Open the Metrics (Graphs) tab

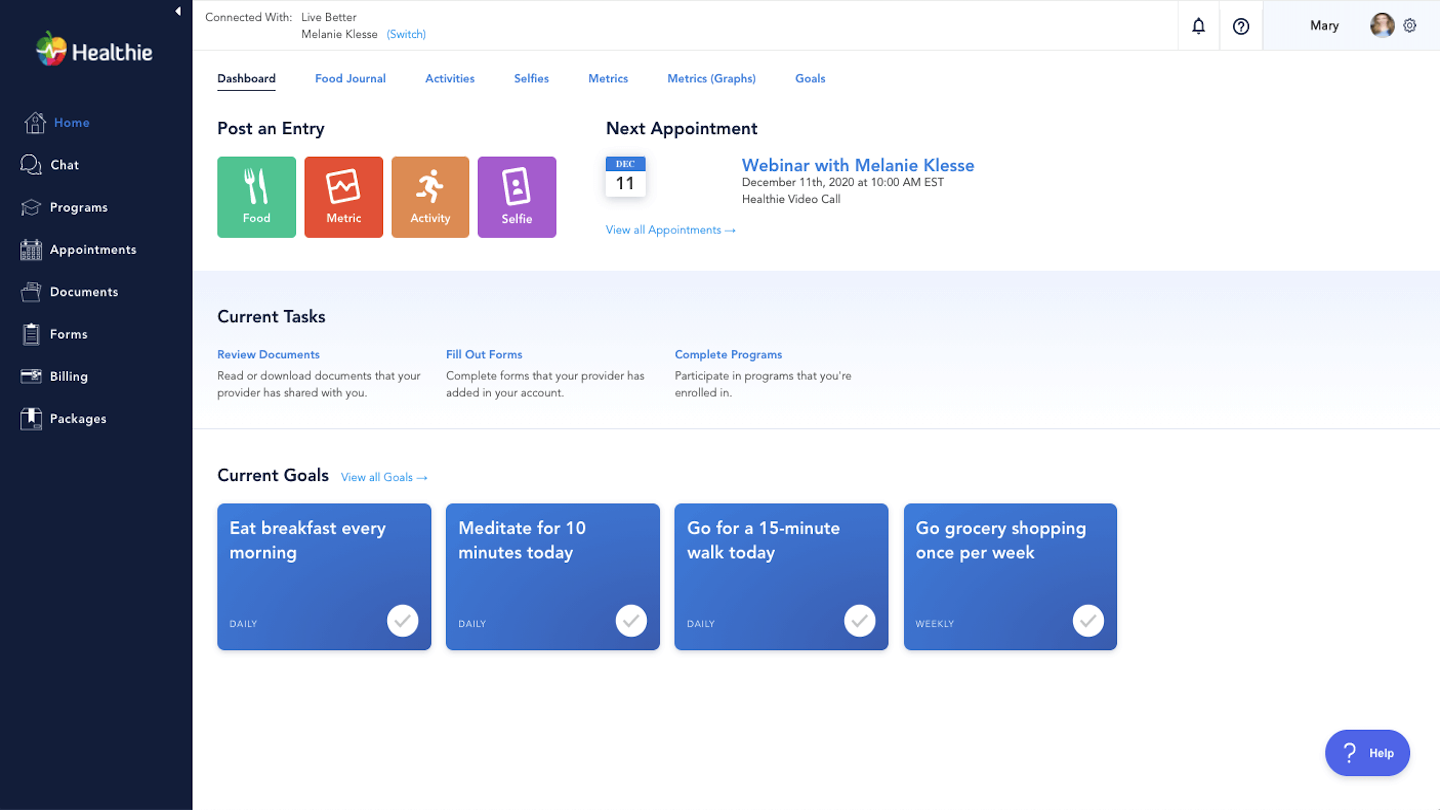coord(711,78)
